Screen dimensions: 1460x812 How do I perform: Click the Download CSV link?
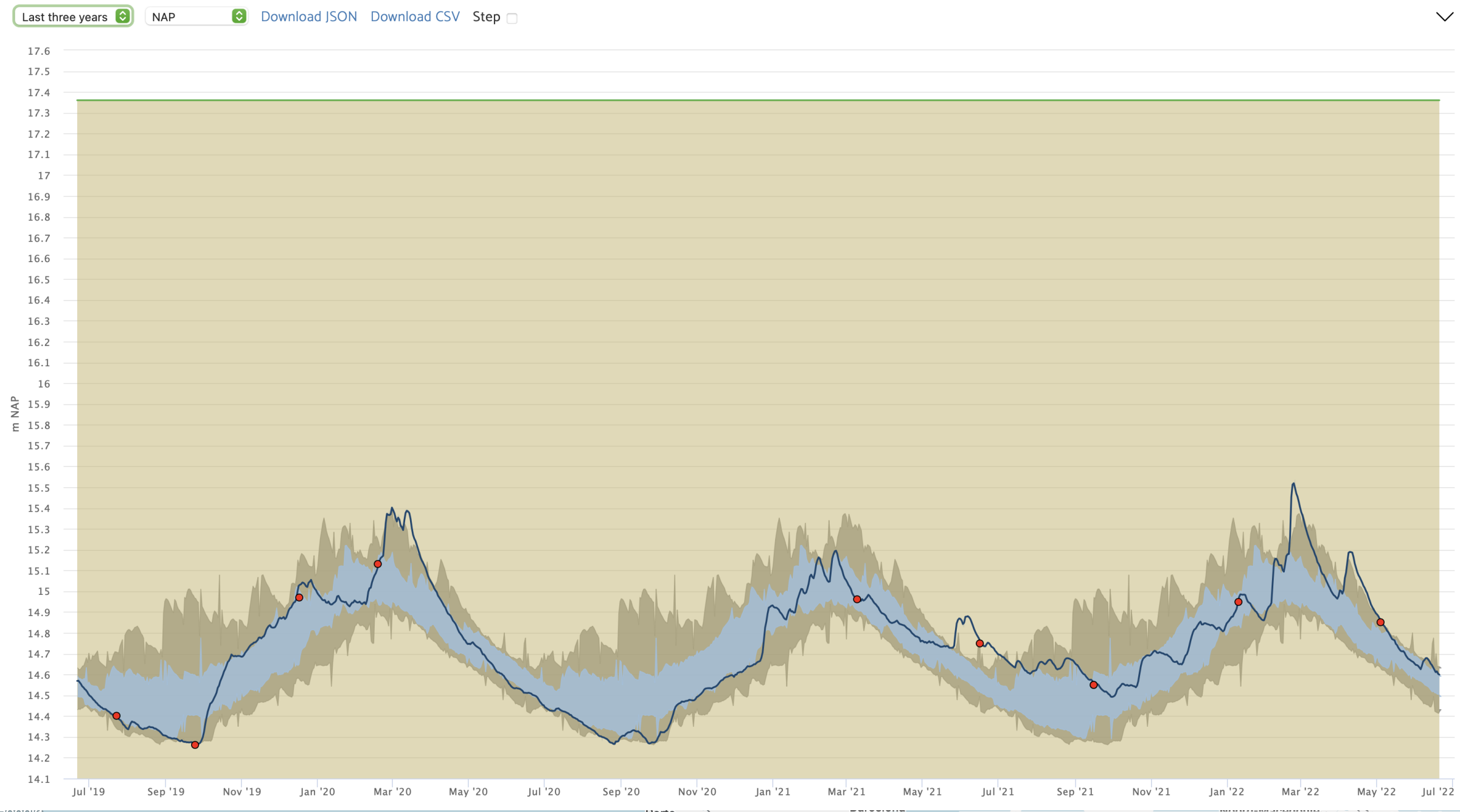(x=415, y=17)
